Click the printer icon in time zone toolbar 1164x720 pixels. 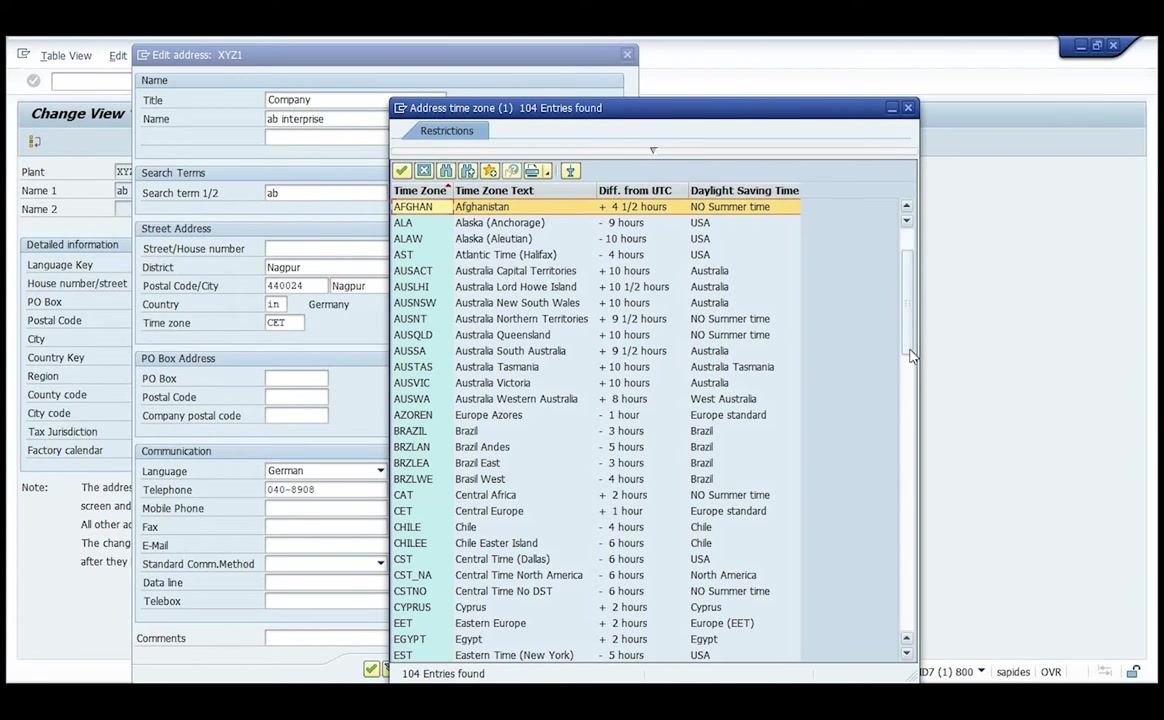pos(532,171)
